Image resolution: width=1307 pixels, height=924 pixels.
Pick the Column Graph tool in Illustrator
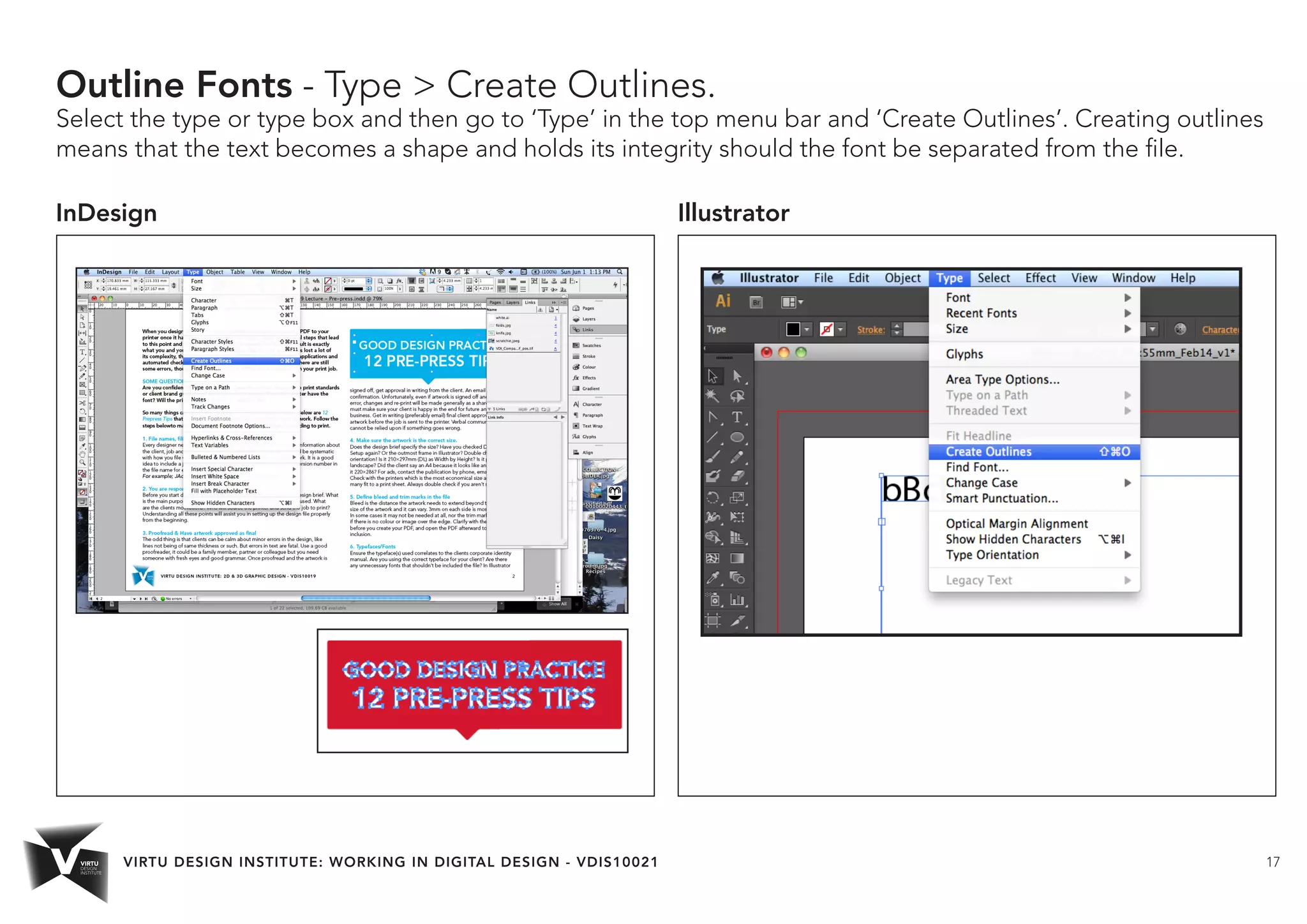pos(737,599)
